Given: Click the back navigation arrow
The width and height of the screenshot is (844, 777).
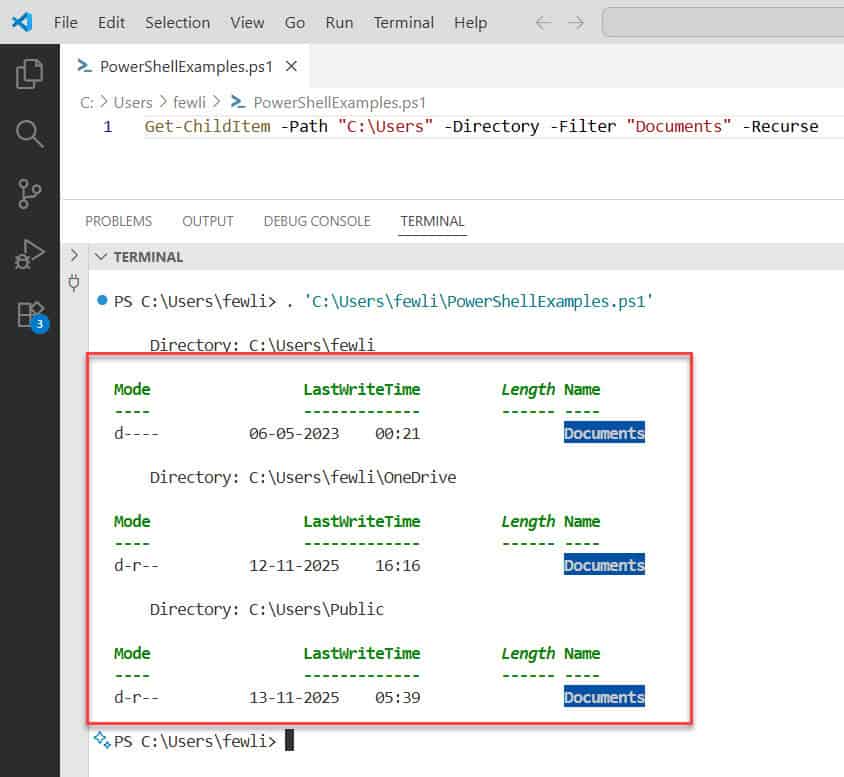Looking at the screenshot, I should click(x=541, y=21).
